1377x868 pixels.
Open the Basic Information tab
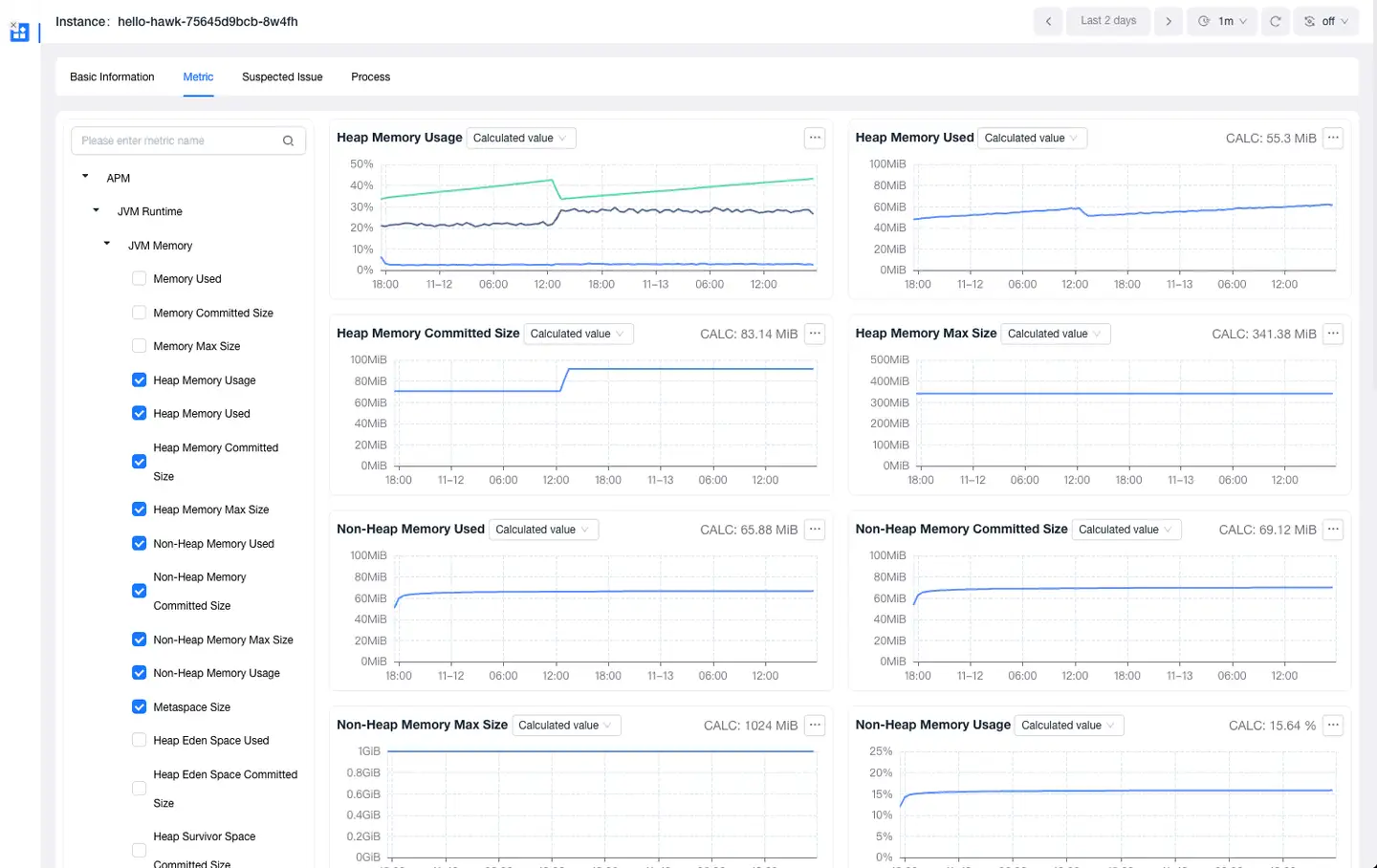point(112,77)
